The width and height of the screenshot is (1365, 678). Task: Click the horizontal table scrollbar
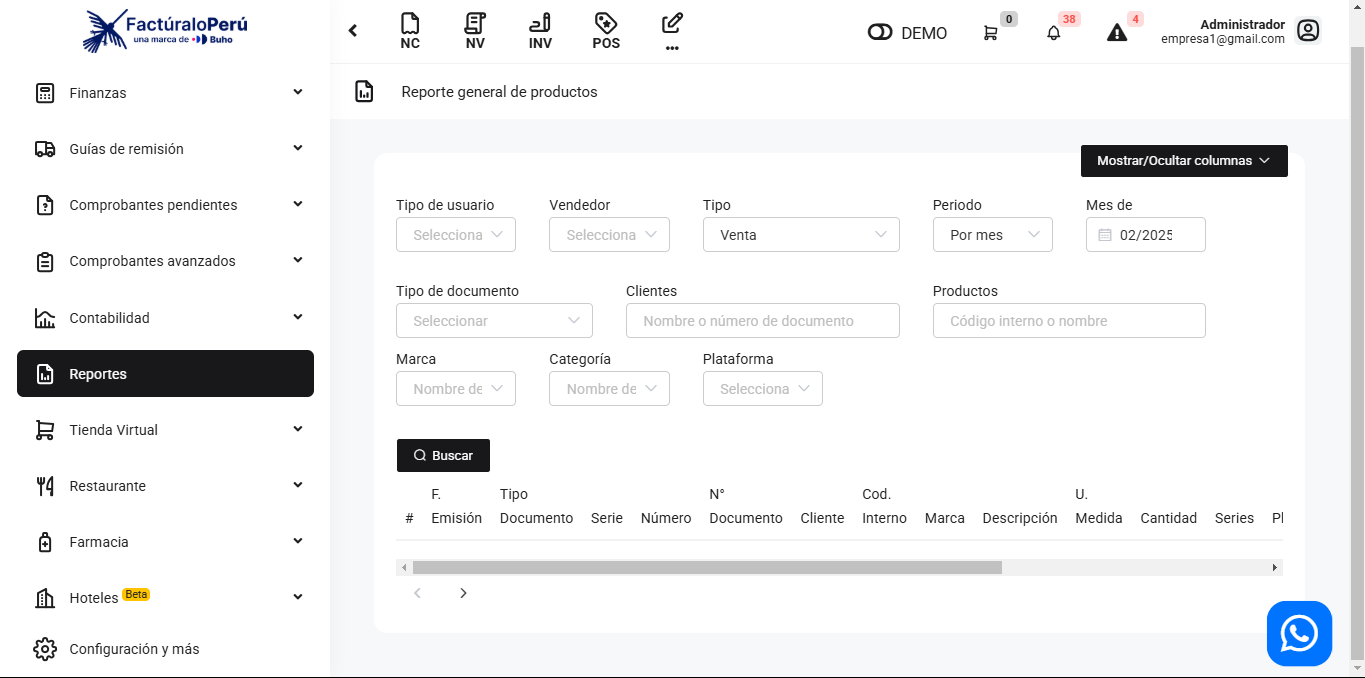coord(706,567)
